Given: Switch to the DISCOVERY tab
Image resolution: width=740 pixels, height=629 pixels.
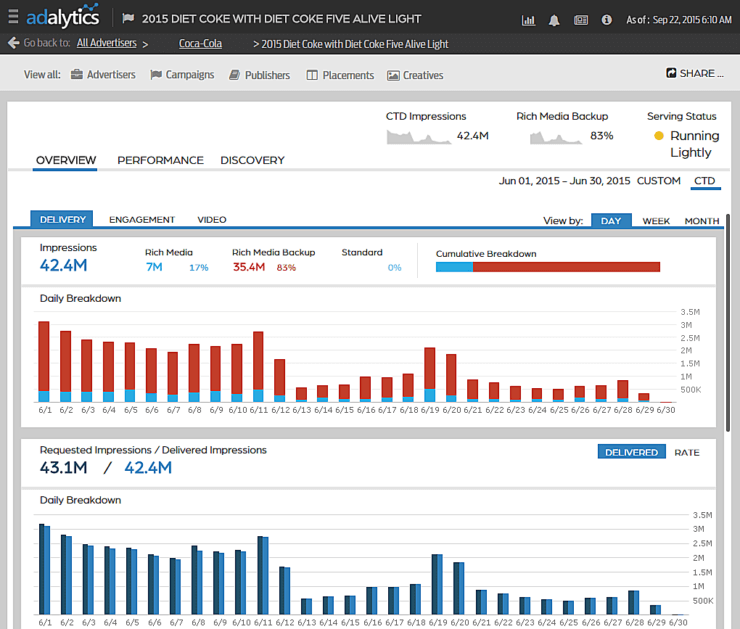Looking at the screenshot, I should click(252, 160).
